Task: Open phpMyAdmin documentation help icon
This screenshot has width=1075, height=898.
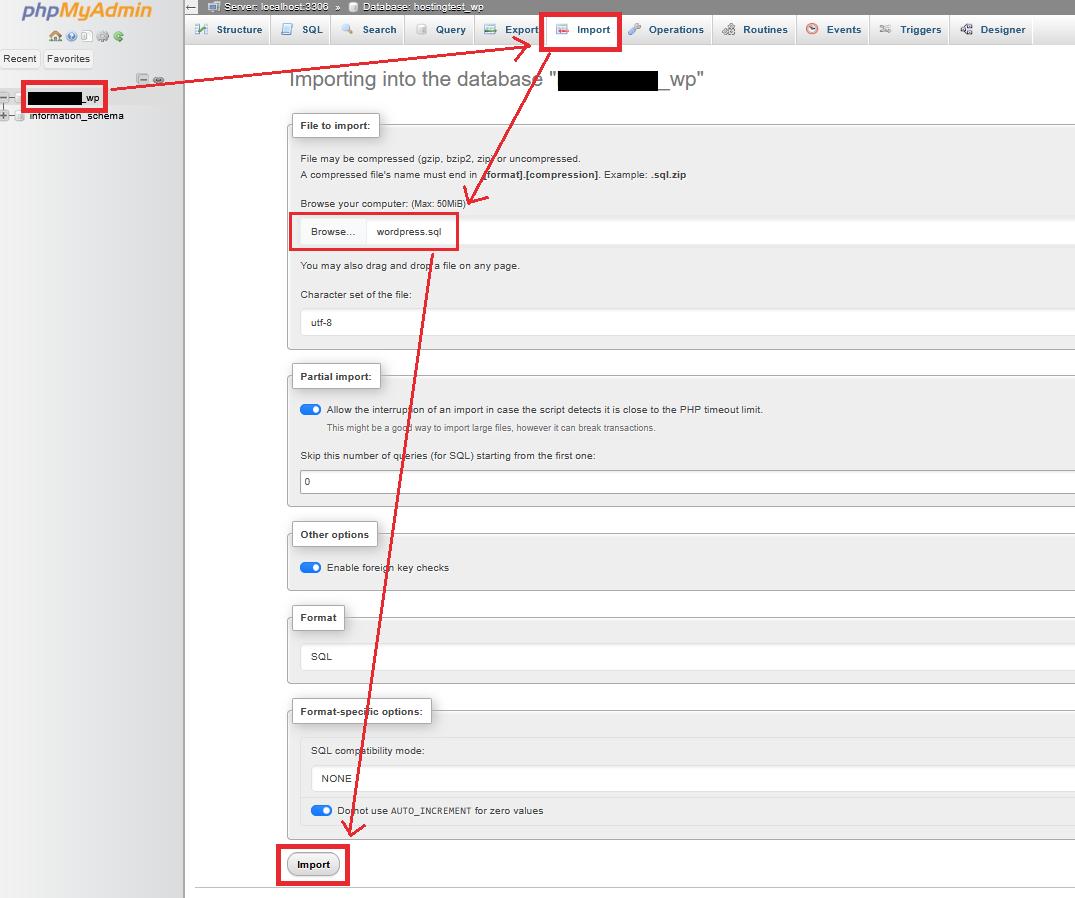Action: 72,36
